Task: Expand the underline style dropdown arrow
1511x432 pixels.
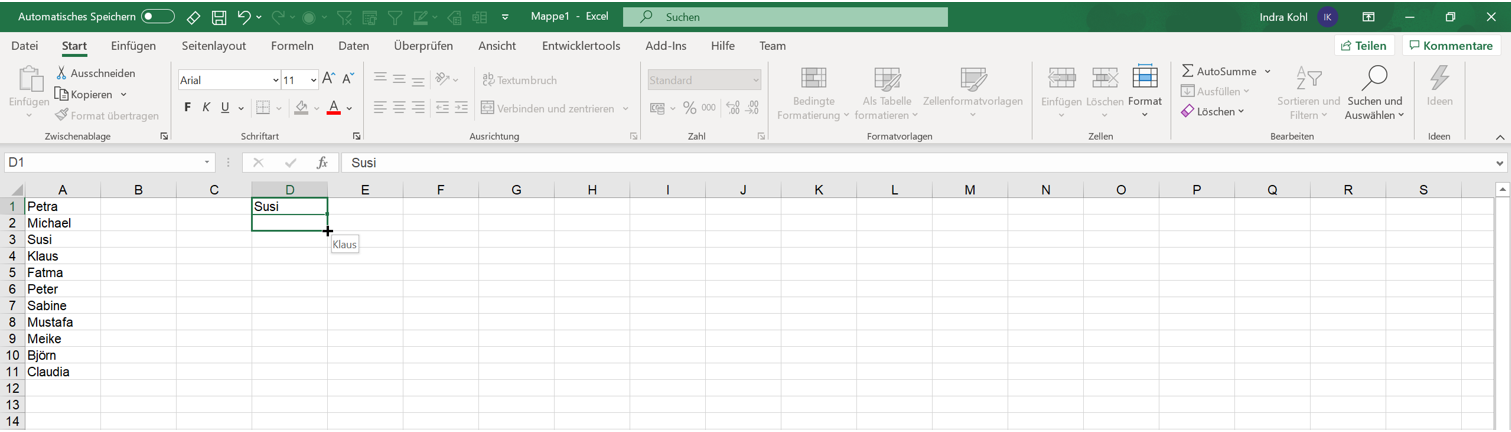Action: coord(241,108)
